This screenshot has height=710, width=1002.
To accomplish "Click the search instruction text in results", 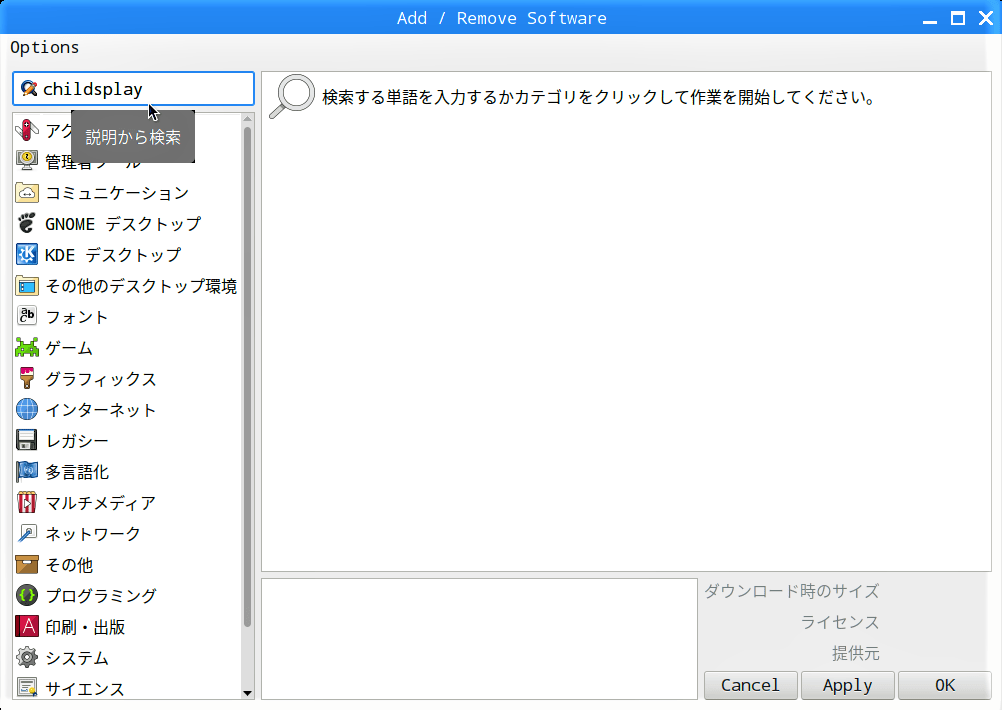I will coord(598,97).
